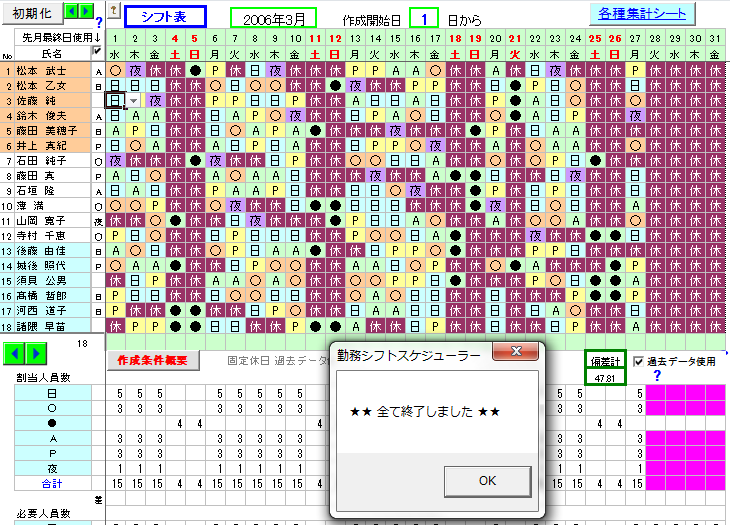This screenshot has width=730, height=525.
Task: Click the 初期化 button
Action: tap(30, 12)
